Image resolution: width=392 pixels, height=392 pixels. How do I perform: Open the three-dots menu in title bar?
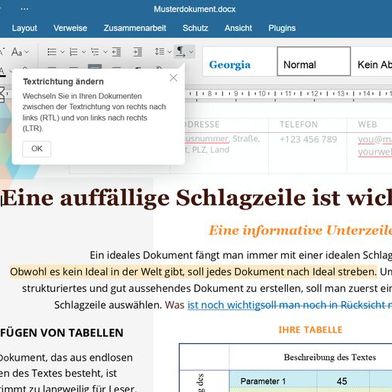click(24, 9)
